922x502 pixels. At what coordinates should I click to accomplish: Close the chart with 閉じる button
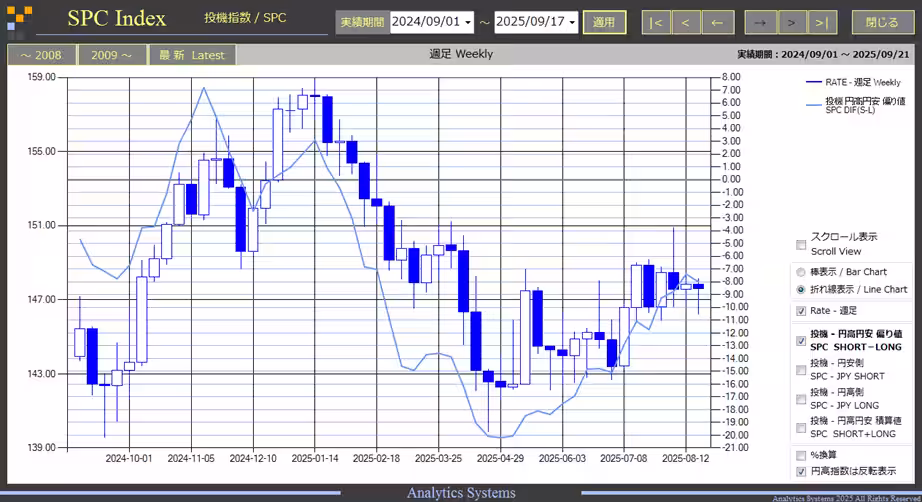(x=882, y=22)
